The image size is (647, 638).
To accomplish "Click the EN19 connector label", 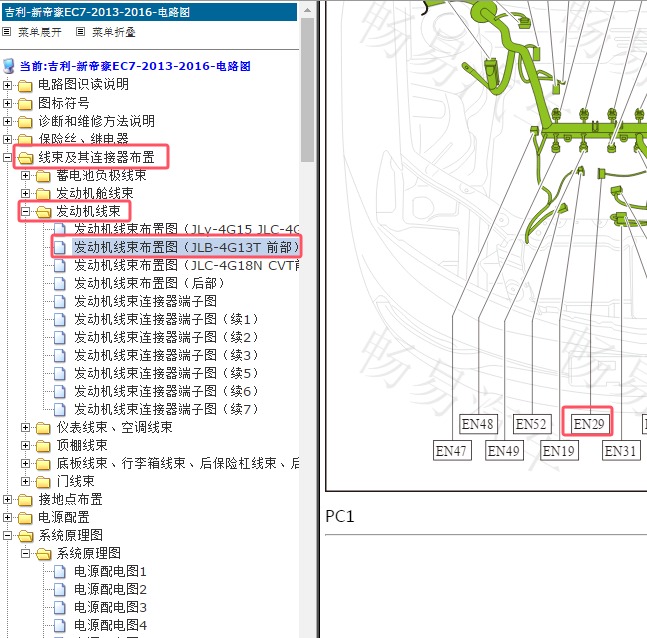I will pos(558,451).
